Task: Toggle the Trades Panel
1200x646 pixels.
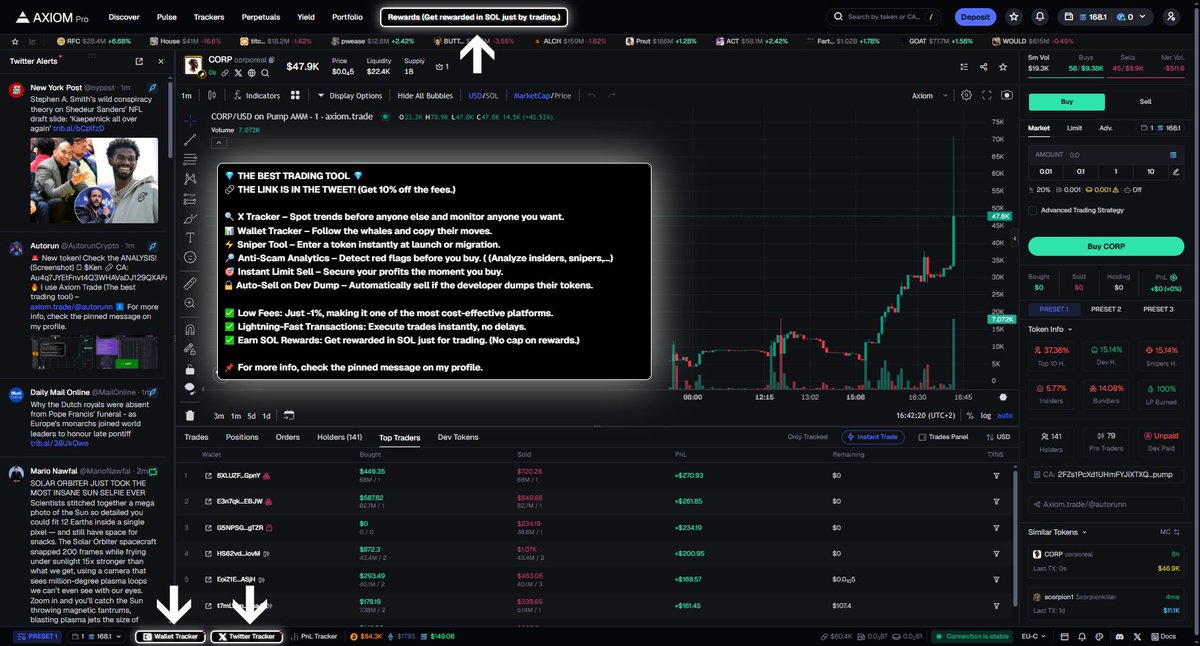Action: (942, 437)
